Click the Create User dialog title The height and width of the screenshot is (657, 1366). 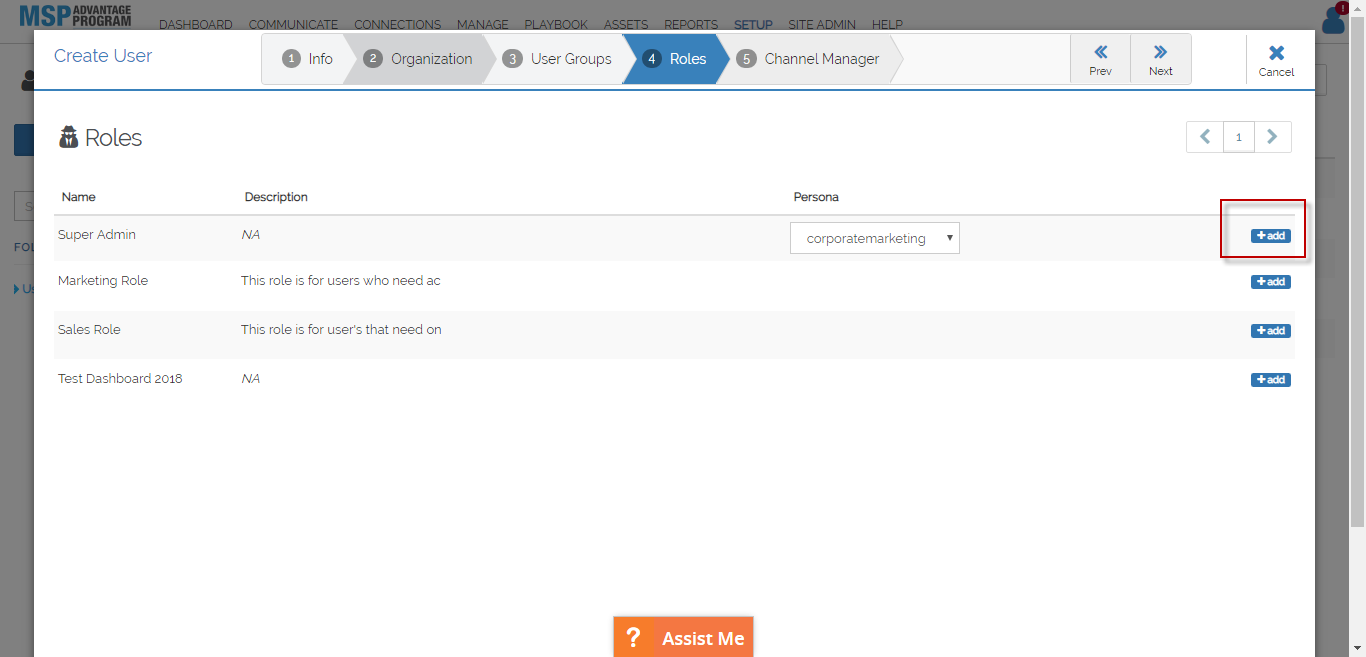pyautogui.click(x=103, y=56)
